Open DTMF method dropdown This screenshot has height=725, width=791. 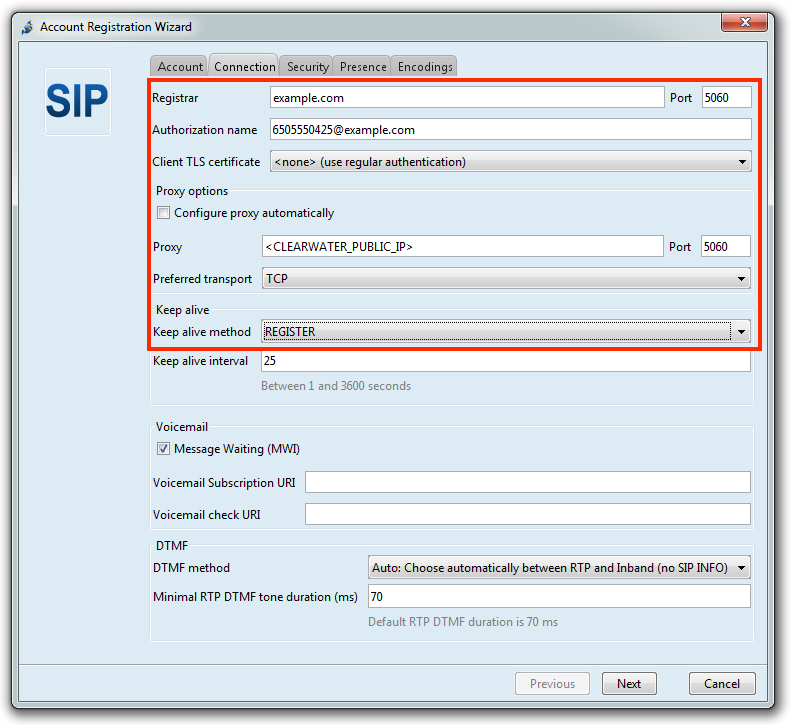tap(559, 568)
